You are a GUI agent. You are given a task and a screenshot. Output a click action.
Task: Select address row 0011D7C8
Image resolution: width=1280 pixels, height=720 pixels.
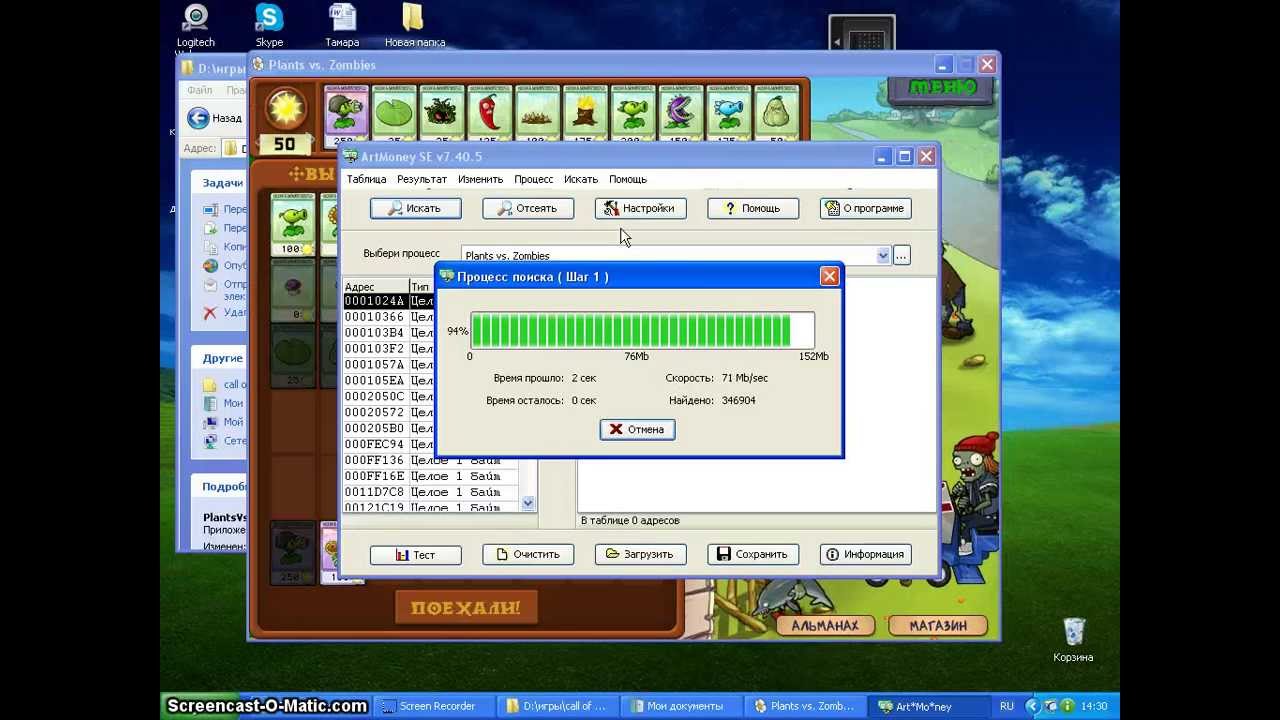pyautogui.click(x=430, y=493)
